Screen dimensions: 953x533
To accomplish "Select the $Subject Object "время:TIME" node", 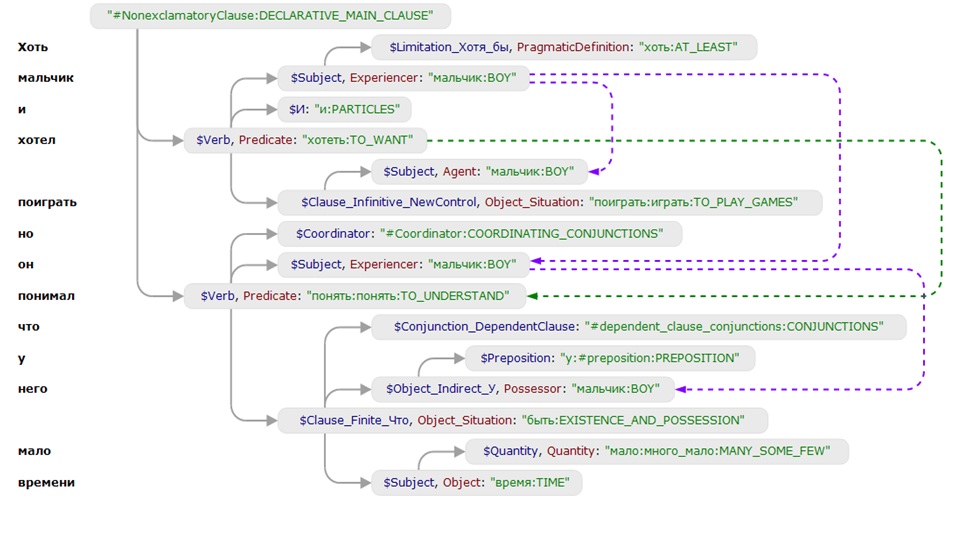I will coord(476,483).
